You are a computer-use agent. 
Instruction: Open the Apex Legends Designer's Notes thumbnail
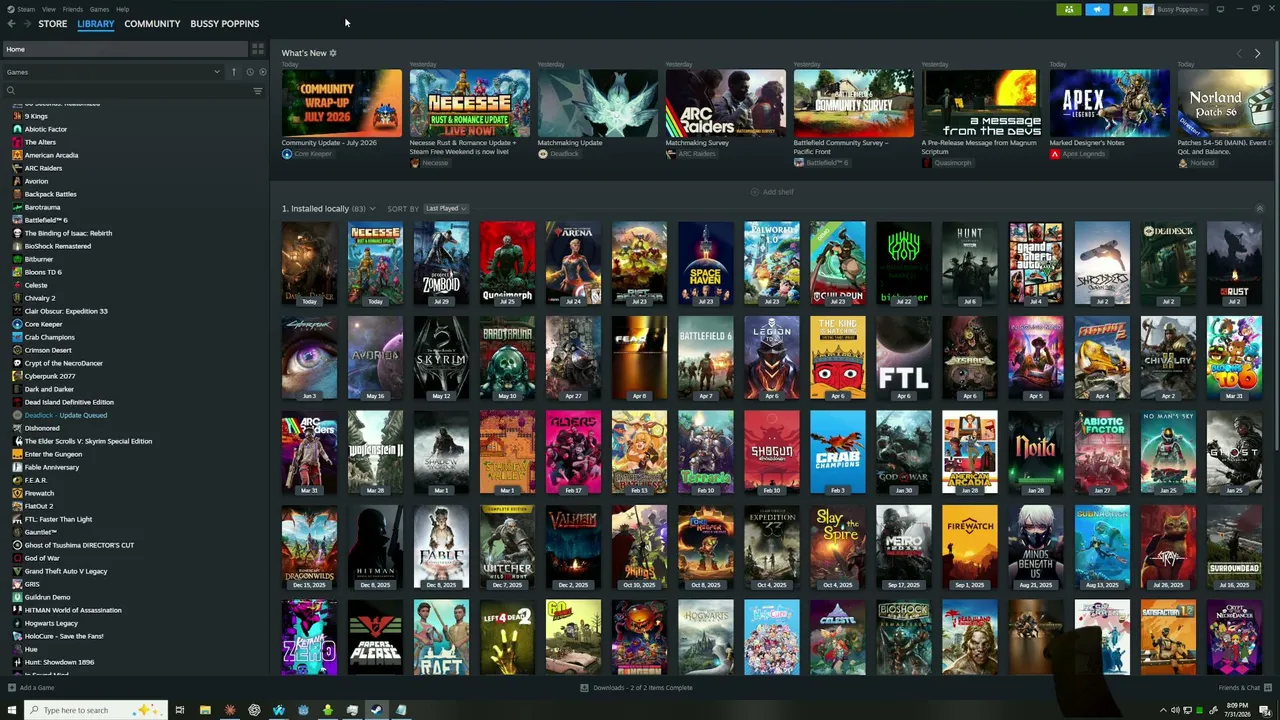[1110, 103]
